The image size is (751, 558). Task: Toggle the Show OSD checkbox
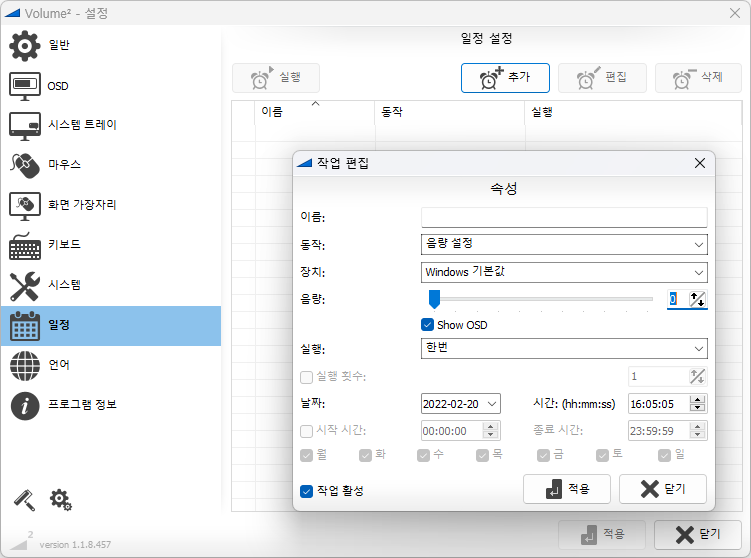(427, 325)
